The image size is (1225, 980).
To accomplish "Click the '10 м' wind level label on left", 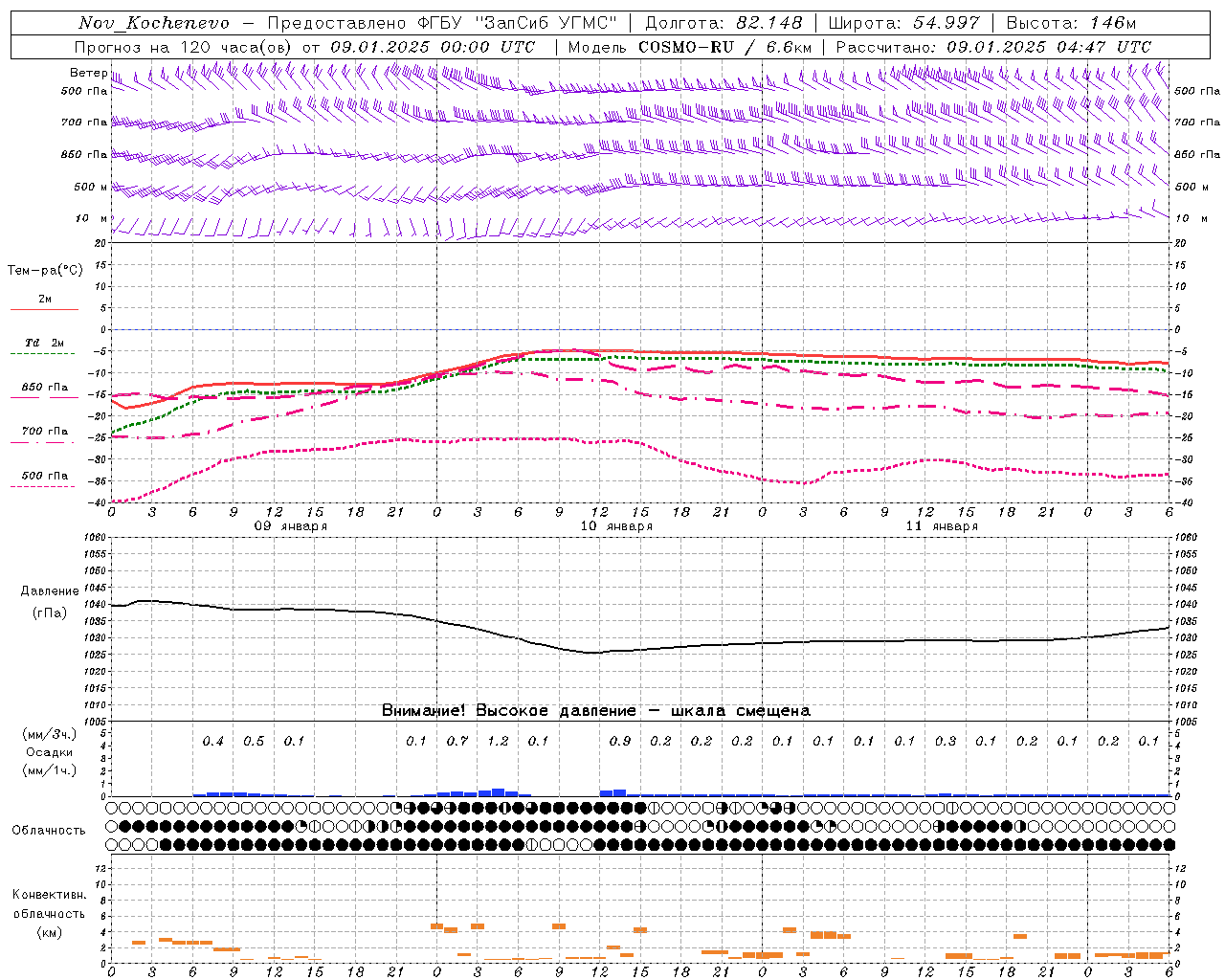I will [x=91, y=218].
